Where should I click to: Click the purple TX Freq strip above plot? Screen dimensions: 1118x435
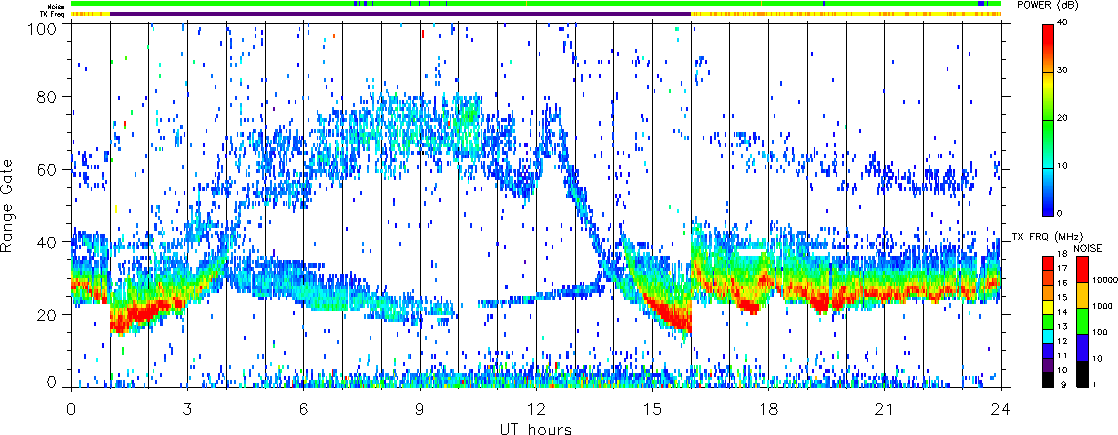[401, 14]
